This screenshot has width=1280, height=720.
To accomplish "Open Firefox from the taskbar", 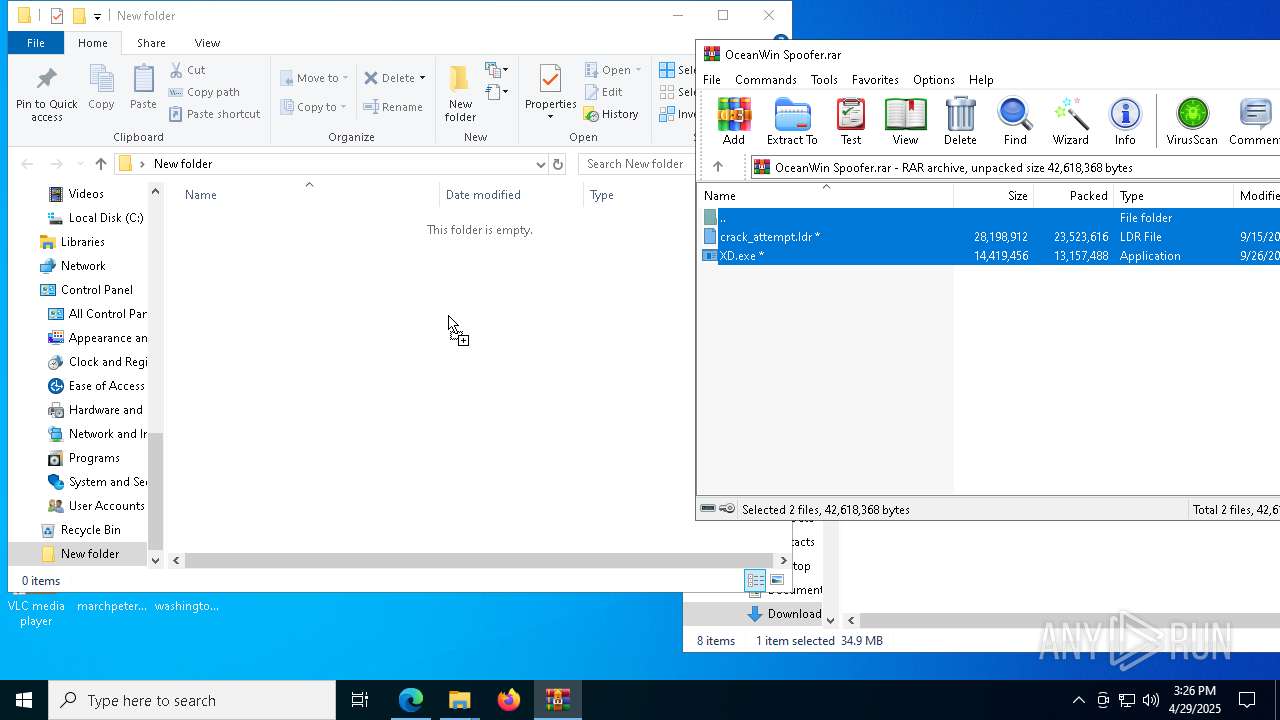I will pyautogui.click(x=509, y=700).
